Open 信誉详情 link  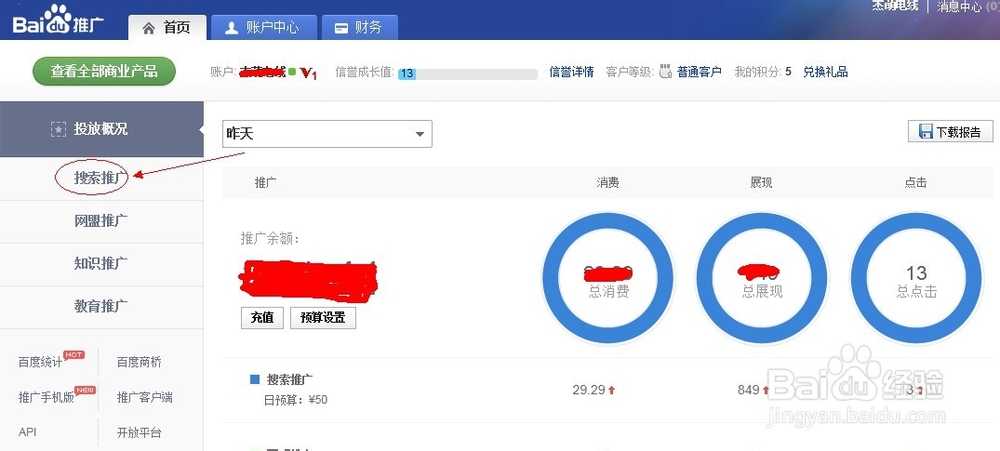(x=571, y=72)
